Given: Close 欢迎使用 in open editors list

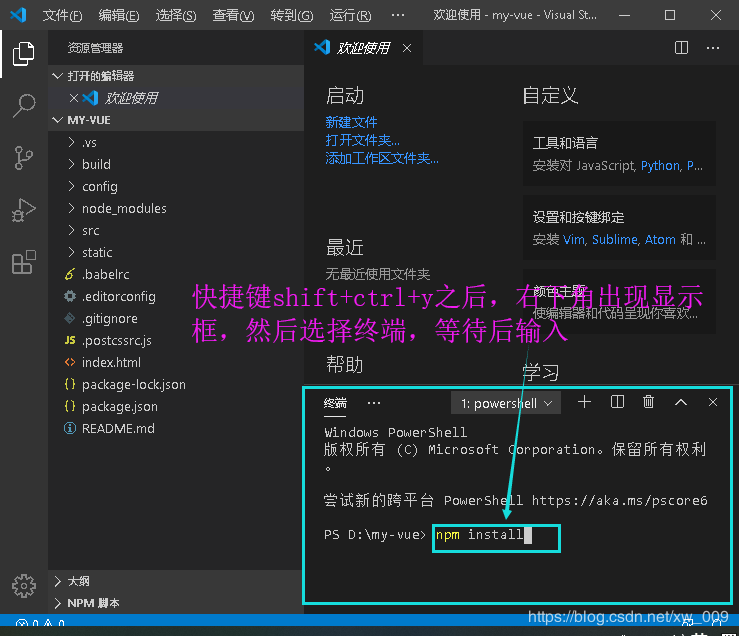Looking at the screenshot, I should pos(74,98).
